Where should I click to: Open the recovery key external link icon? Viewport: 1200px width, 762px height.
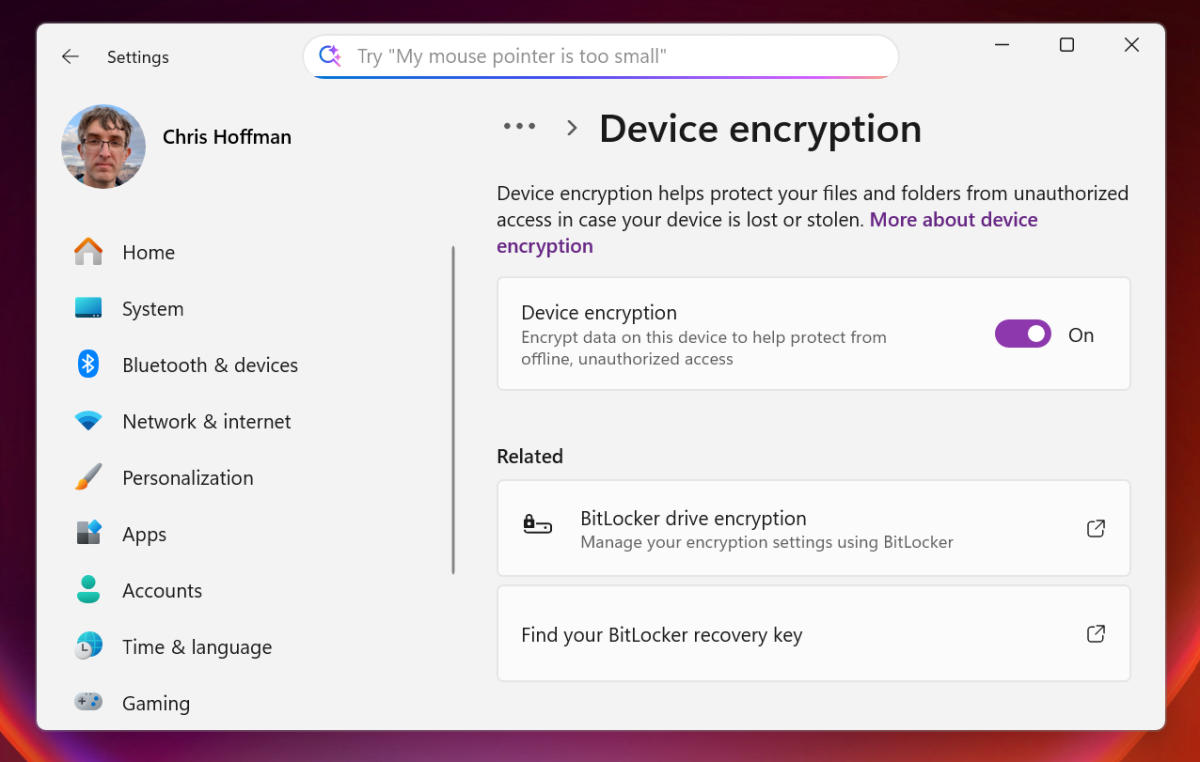[1095, 633]
